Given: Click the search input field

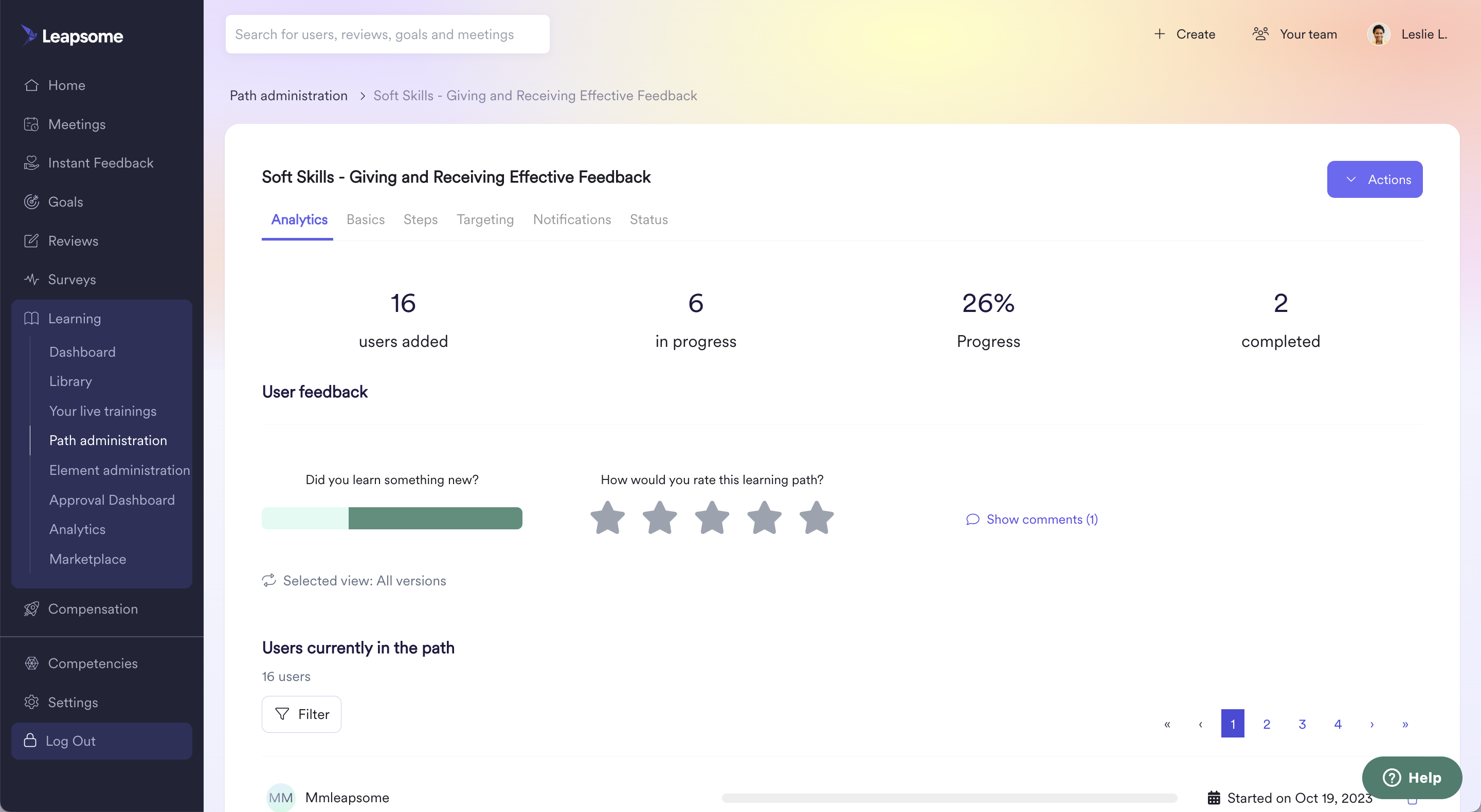Looking at the screenshot, I should pyautogui.click(x=388, y=34).
